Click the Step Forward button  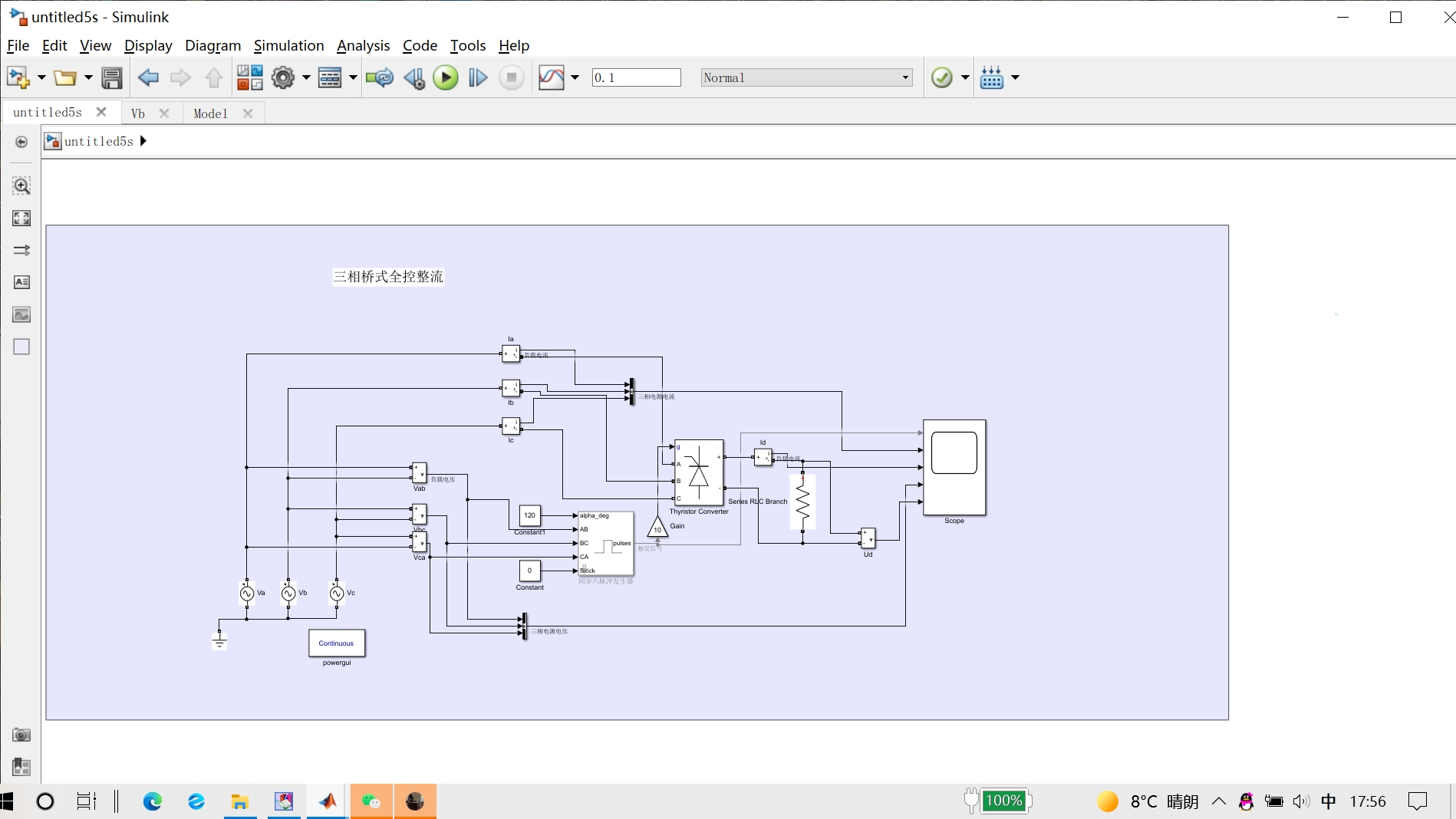coord(478,77)
